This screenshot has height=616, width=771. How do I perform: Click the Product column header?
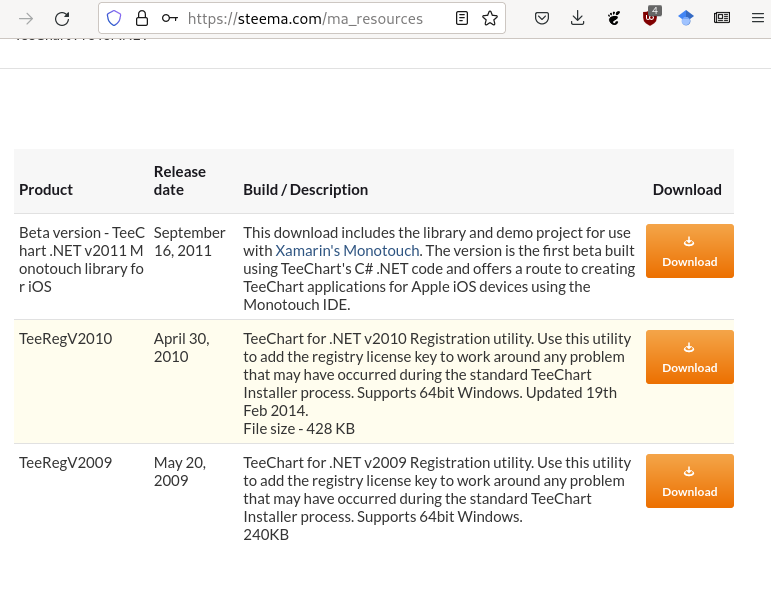46,190
